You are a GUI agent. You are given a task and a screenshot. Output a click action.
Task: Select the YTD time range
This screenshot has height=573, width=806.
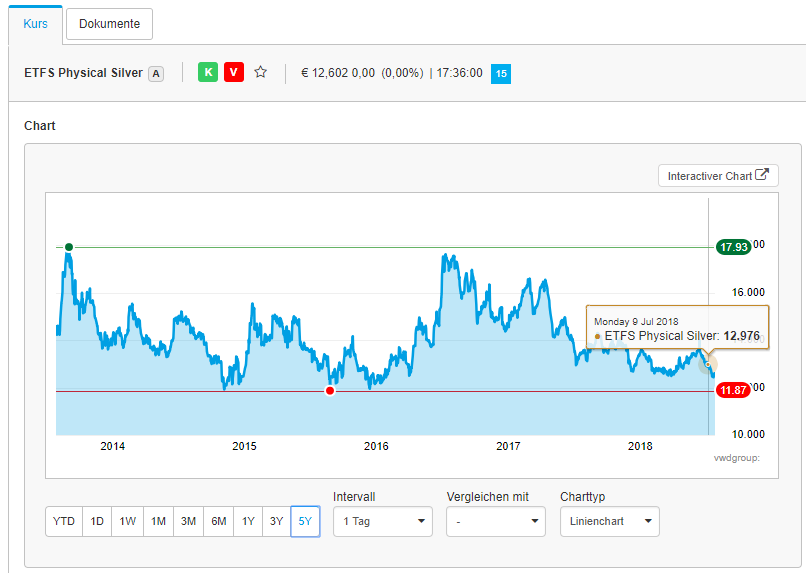click(64, 522)
